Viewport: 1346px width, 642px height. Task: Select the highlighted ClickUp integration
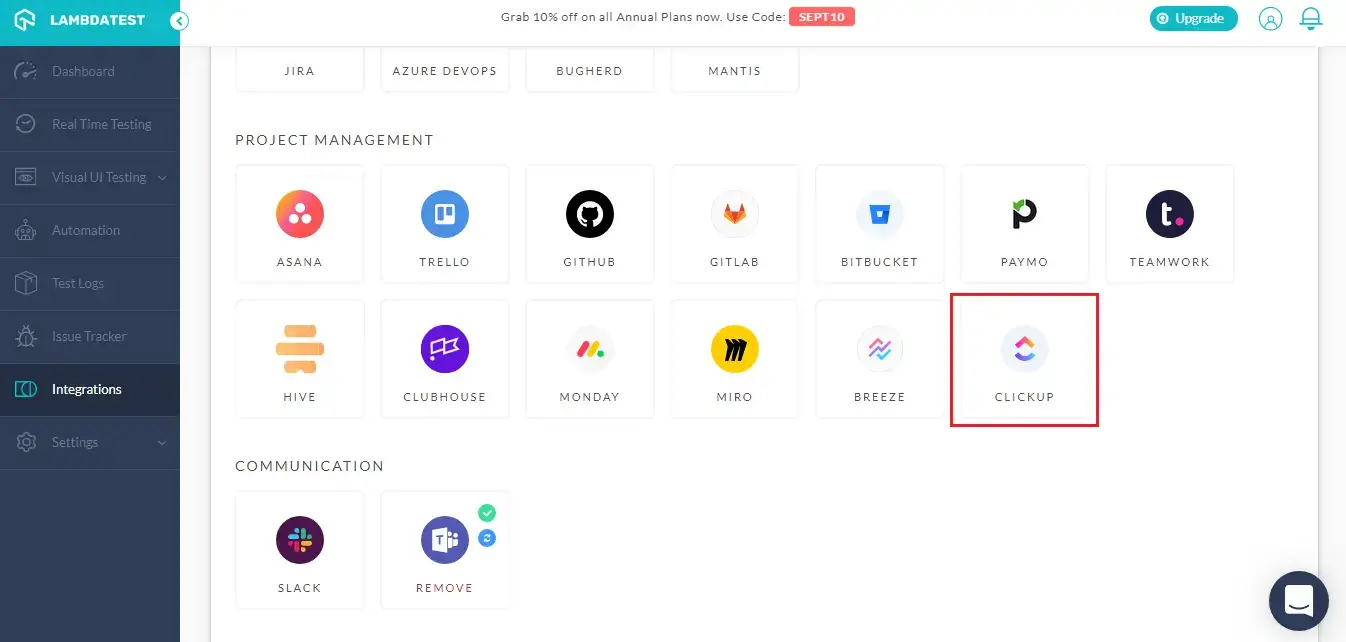click(x=1024, y=358)
